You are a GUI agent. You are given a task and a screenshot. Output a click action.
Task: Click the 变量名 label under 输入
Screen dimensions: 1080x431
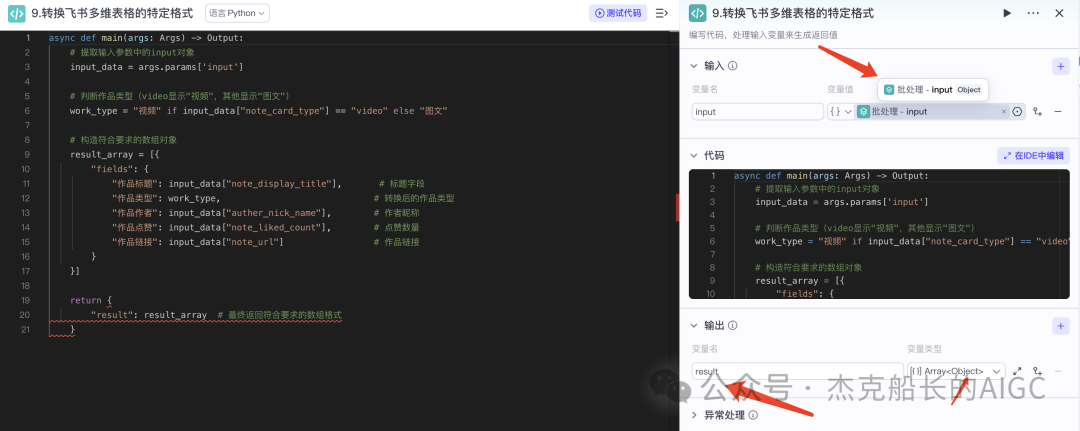click(x=705, y=89)
